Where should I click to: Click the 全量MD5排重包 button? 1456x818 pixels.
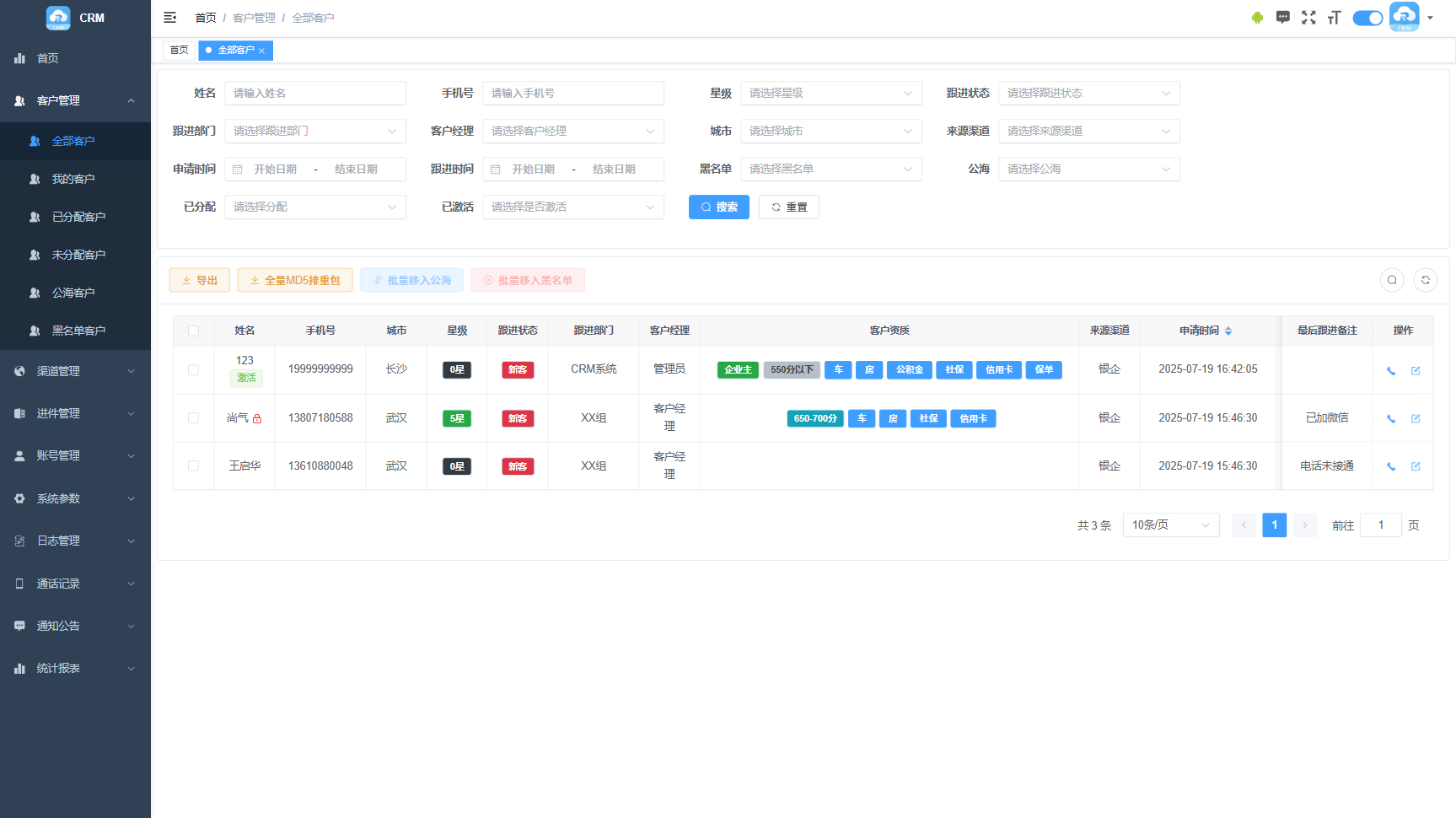click(x=294, y=281)
